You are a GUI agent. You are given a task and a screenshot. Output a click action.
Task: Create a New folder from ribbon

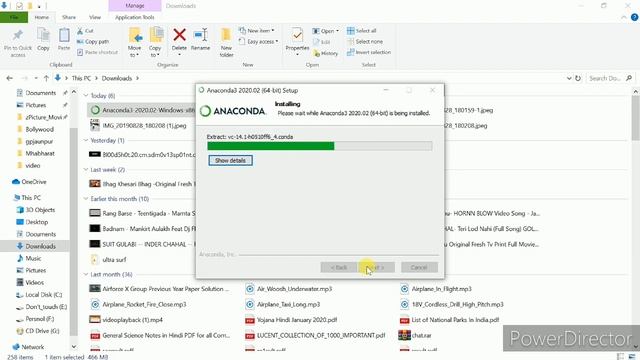click(x=226, y=42)
